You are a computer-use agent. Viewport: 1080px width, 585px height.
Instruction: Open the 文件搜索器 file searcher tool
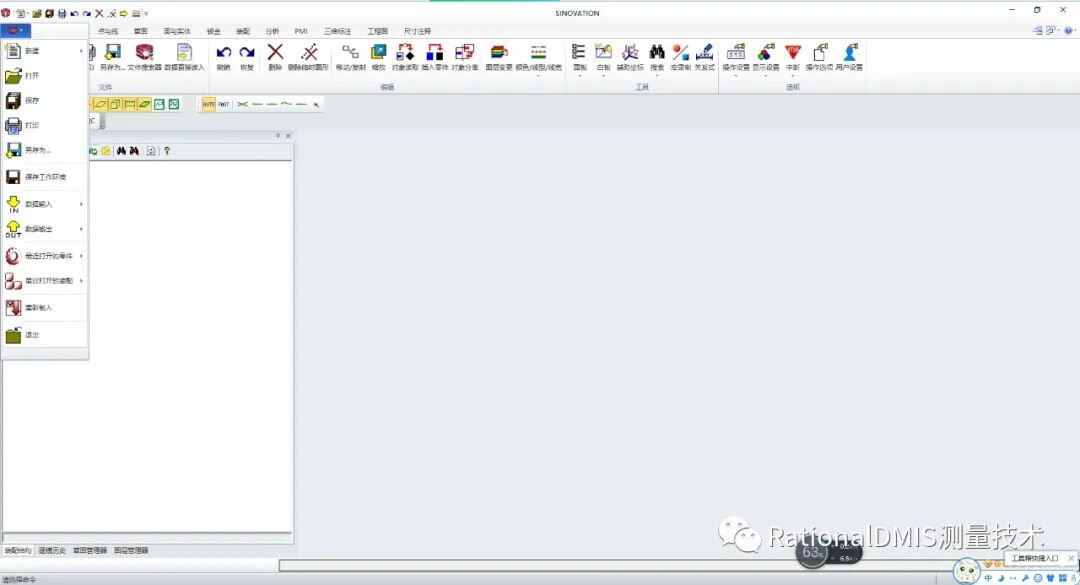click(145, 57)
